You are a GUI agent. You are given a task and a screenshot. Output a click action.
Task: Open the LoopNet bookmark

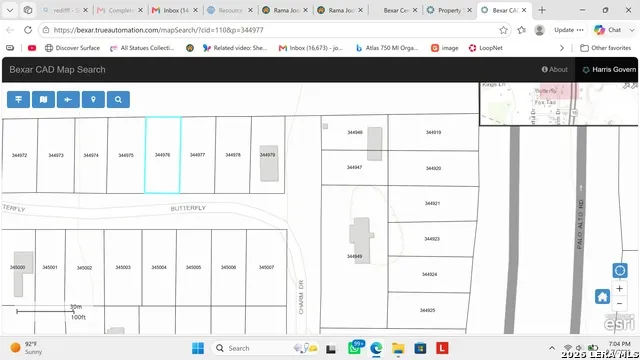click(486, 48)
